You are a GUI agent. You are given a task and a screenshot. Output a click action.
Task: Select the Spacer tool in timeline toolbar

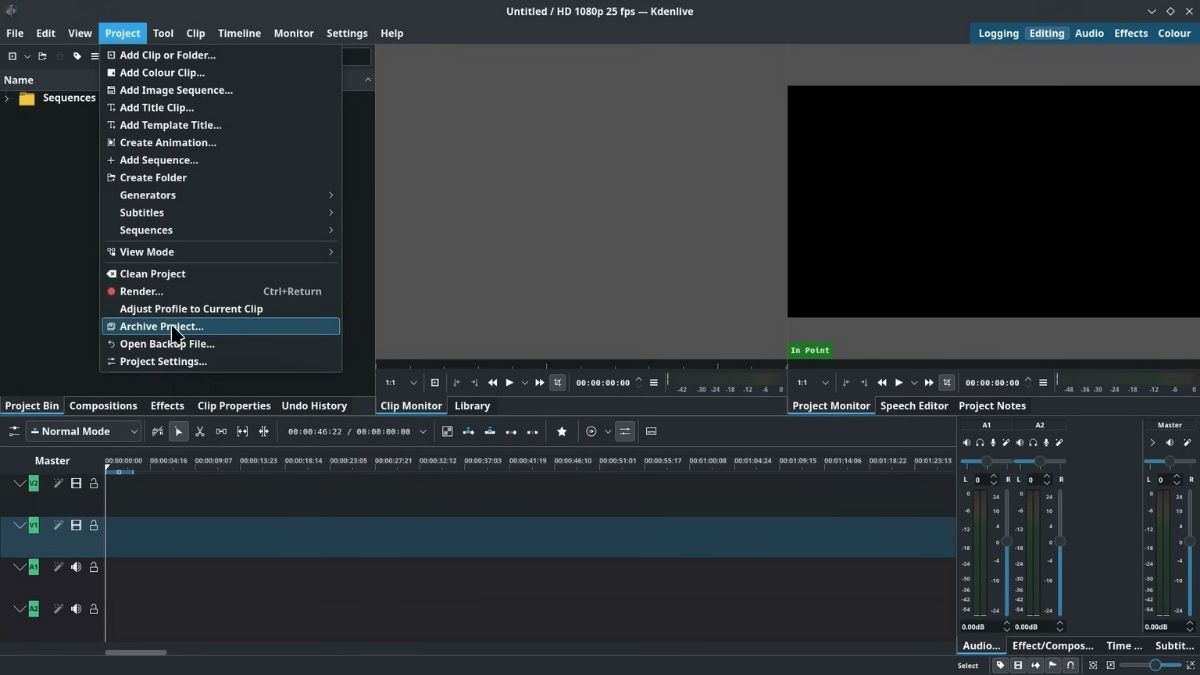tap(221, 432)
